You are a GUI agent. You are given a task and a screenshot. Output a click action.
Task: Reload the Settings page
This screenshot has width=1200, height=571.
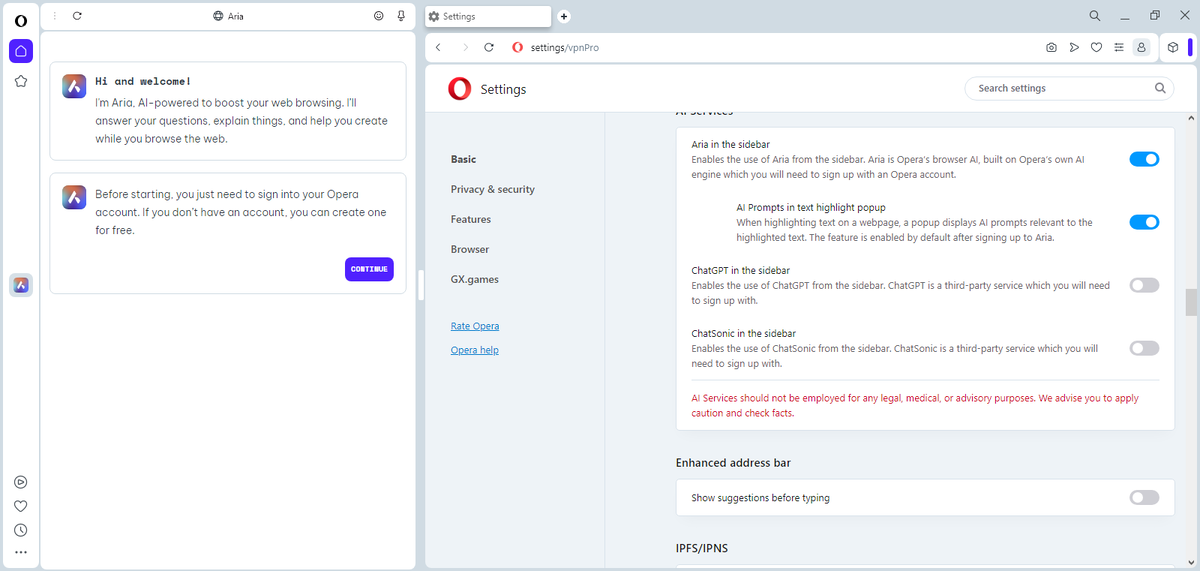(x=489, y=47)
